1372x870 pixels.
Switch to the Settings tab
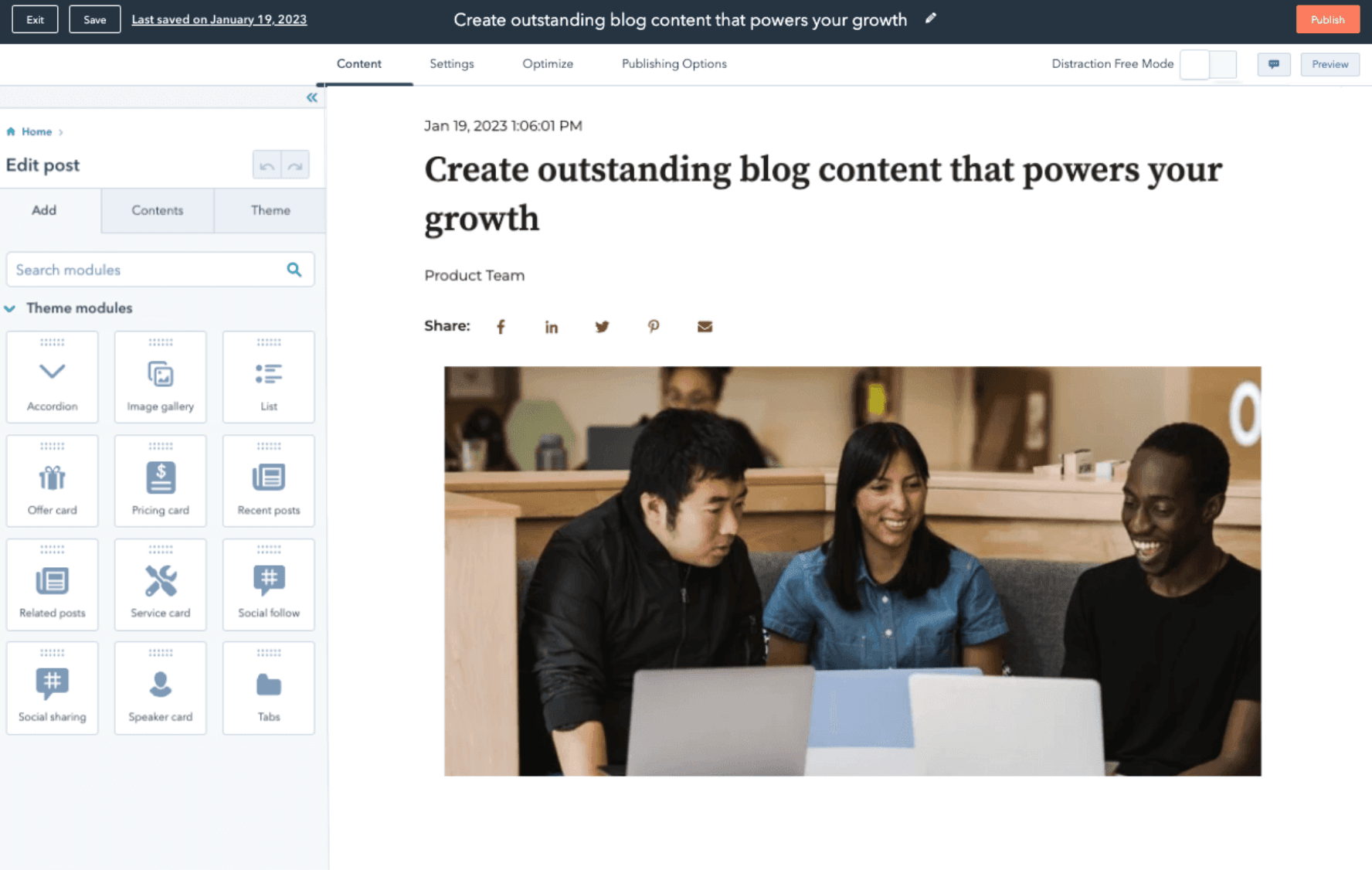point(451,64)
